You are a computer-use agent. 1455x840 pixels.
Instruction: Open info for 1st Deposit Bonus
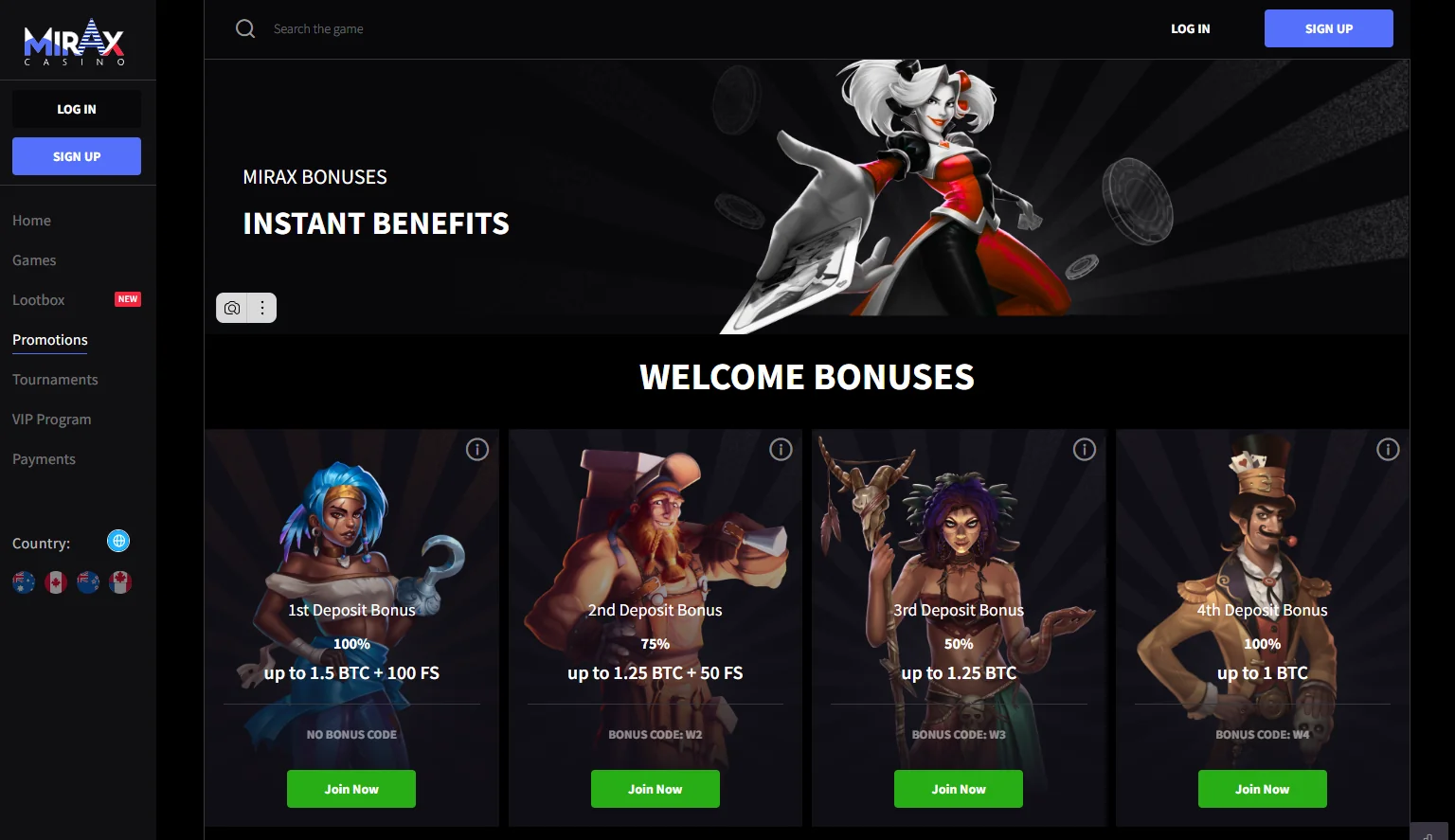tap(477, 450)
